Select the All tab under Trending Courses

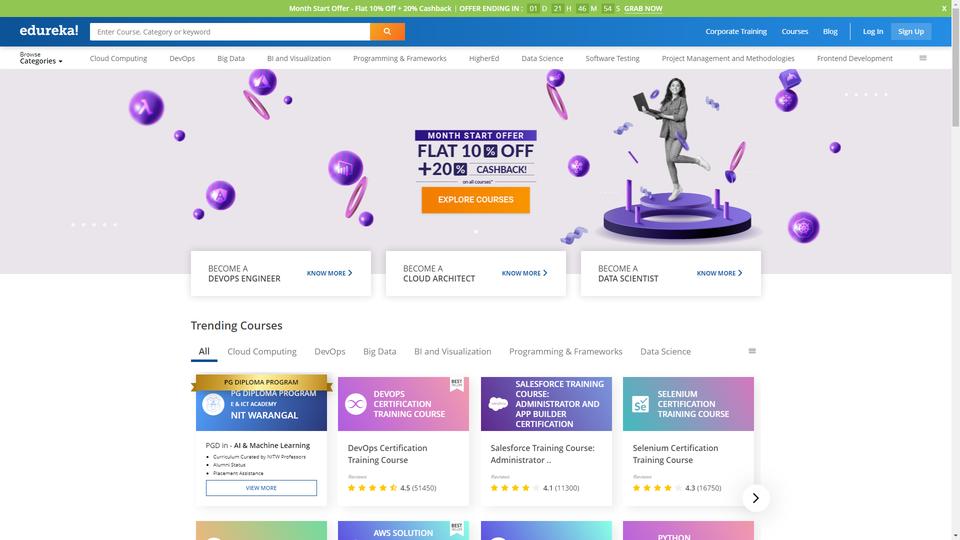point(204,351)
